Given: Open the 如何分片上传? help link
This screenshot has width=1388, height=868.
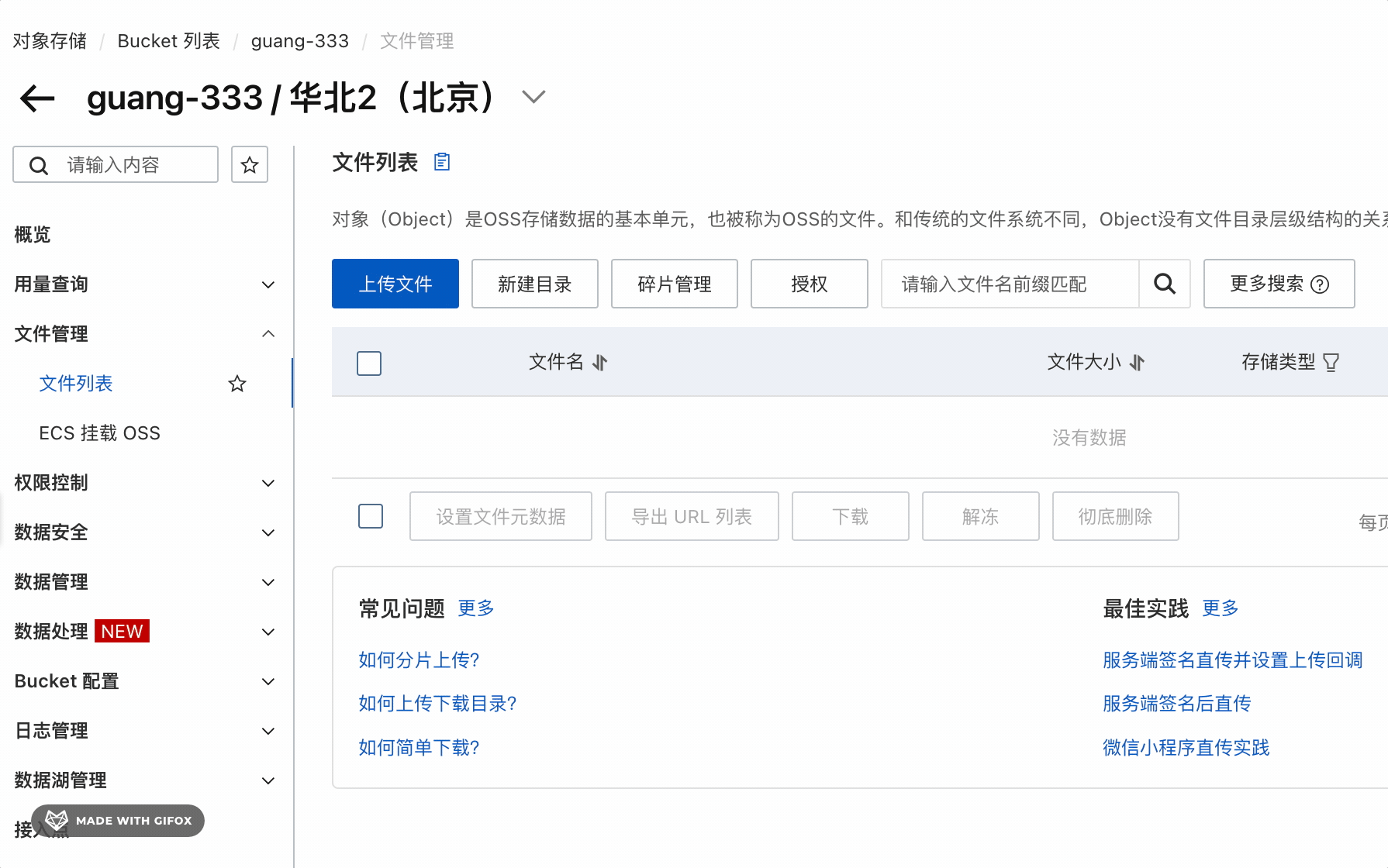Looking at the screenshot, I should click(x=419, y=660).
